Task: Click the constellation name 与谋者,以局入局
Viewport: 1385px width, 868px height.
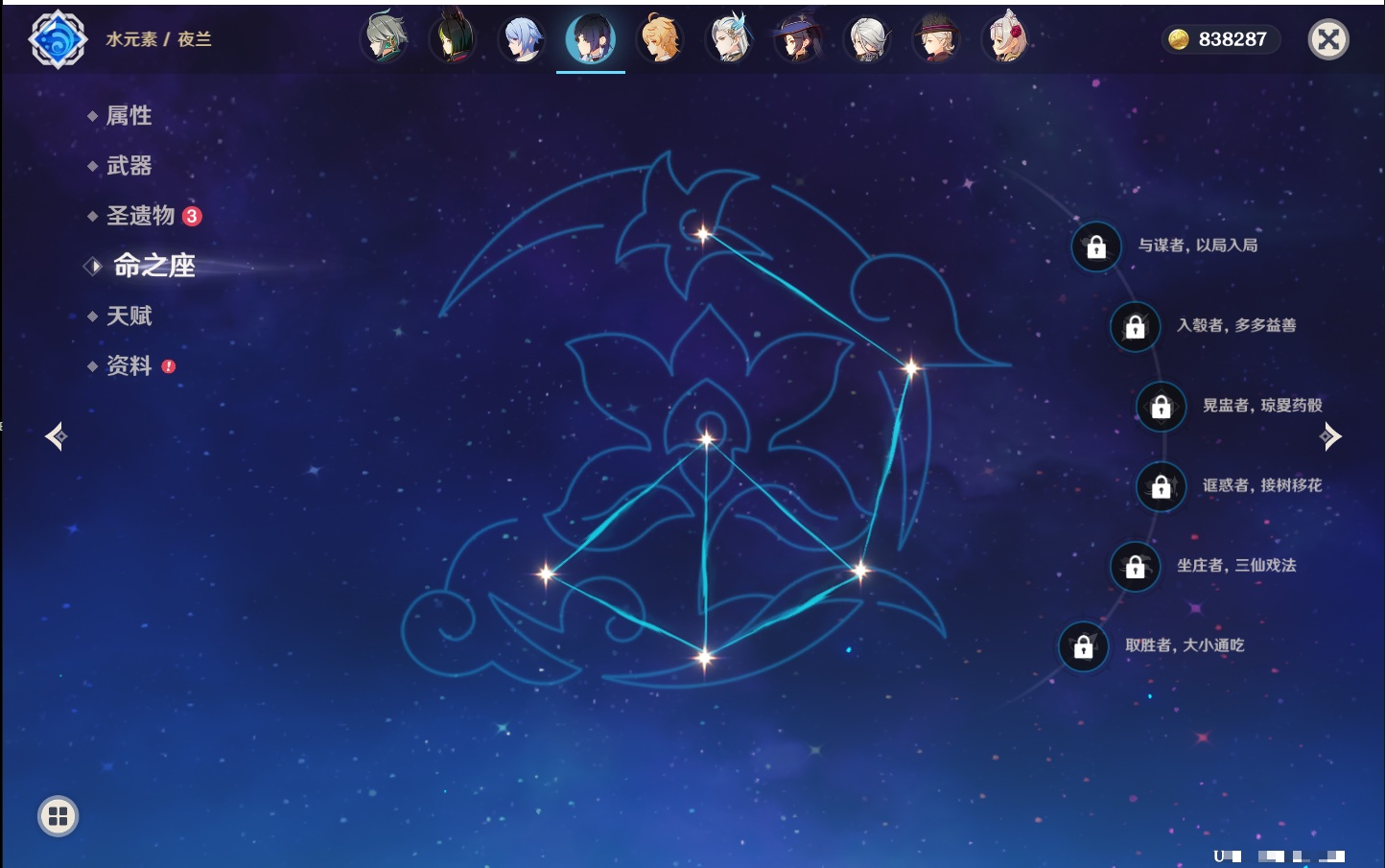Action: point(1198,246)
